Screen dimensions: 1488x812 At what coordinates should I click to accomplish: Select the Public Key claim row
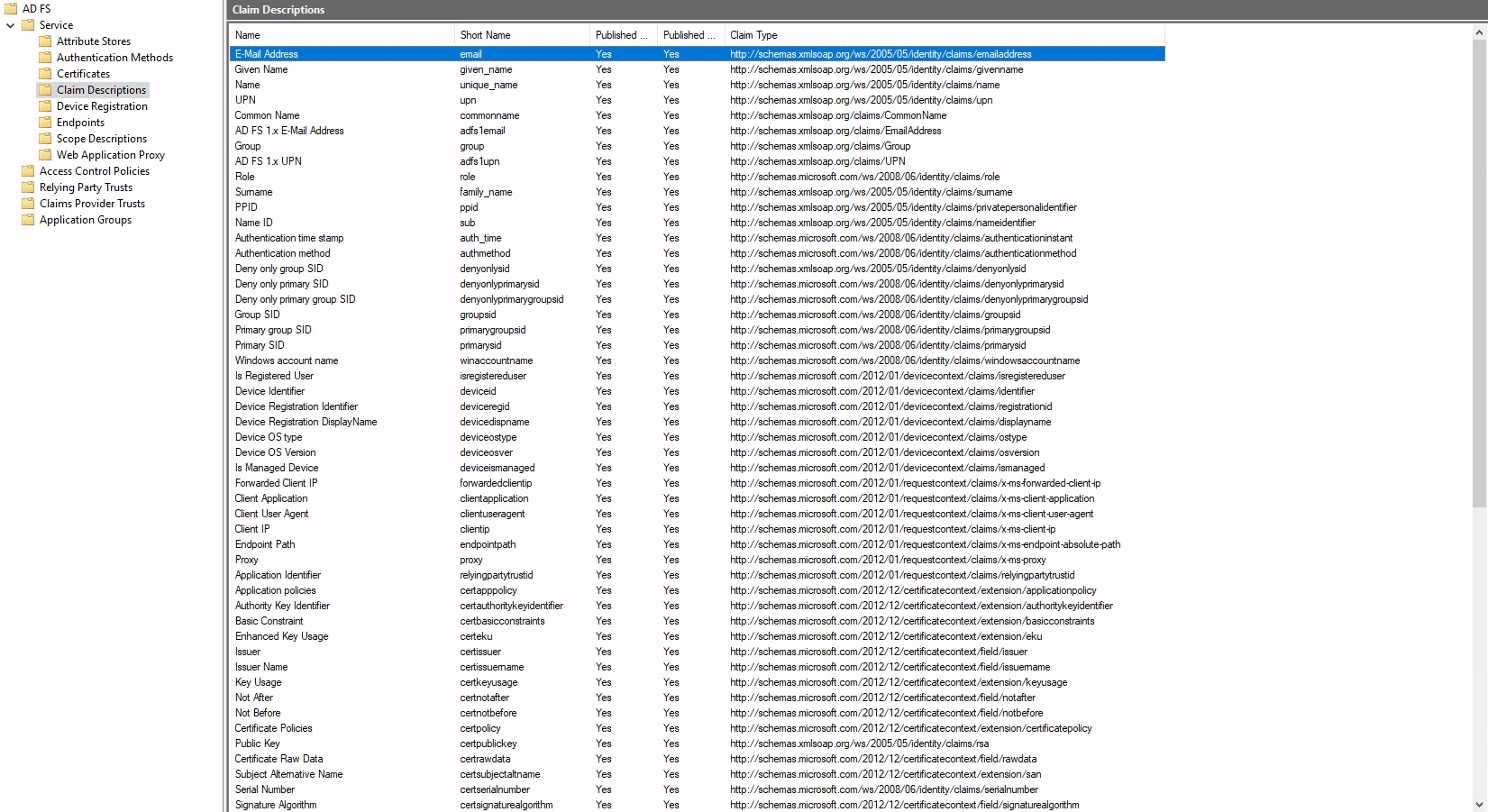click(697, 744)
